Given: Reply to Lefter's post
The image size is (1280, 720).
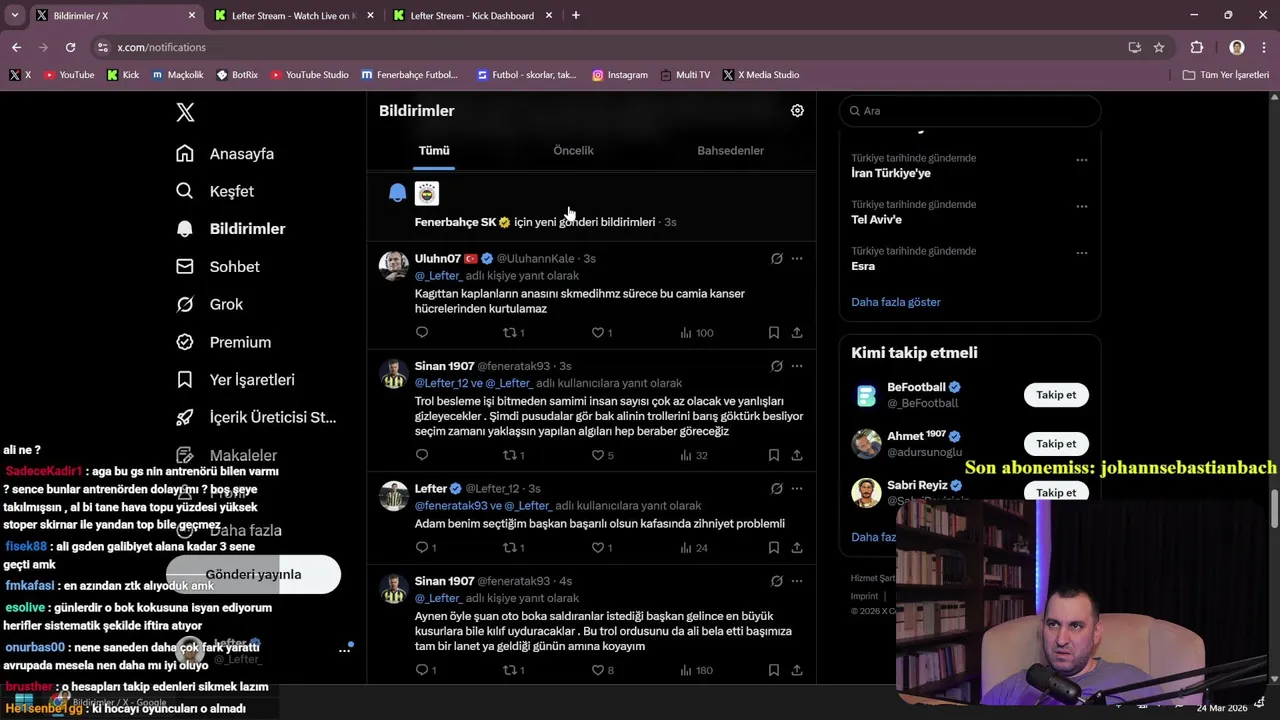Looking at the screenshot, I should [x=426, y=547].
